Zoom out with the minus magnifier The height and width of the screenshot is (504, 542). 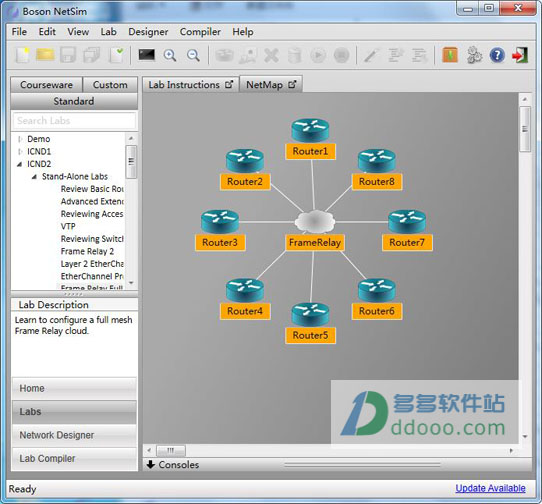(x=193, y=55)
